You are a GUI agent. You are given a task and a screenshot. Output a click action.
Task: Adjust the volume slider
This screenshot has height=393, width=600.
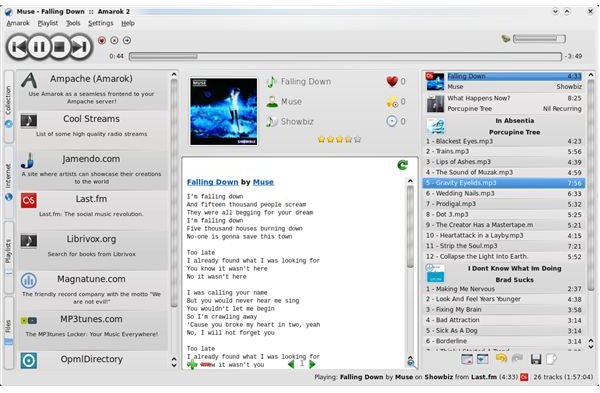(x=539, y=38)
